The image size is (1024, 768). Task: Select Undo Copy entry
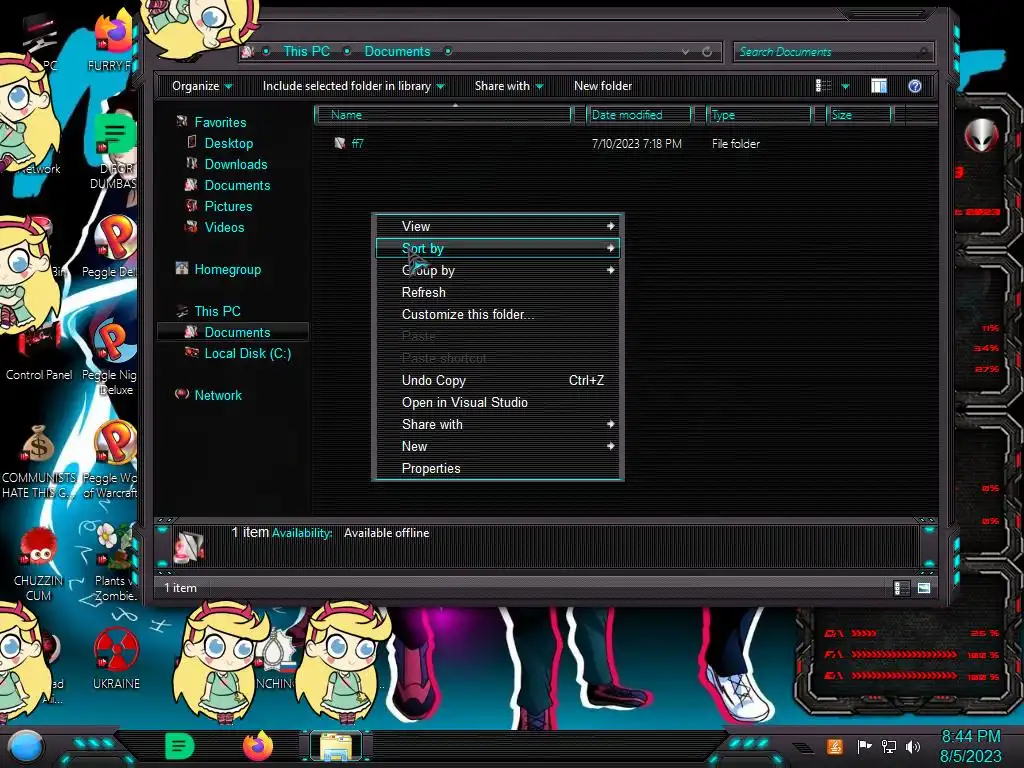tap(498, 380)
